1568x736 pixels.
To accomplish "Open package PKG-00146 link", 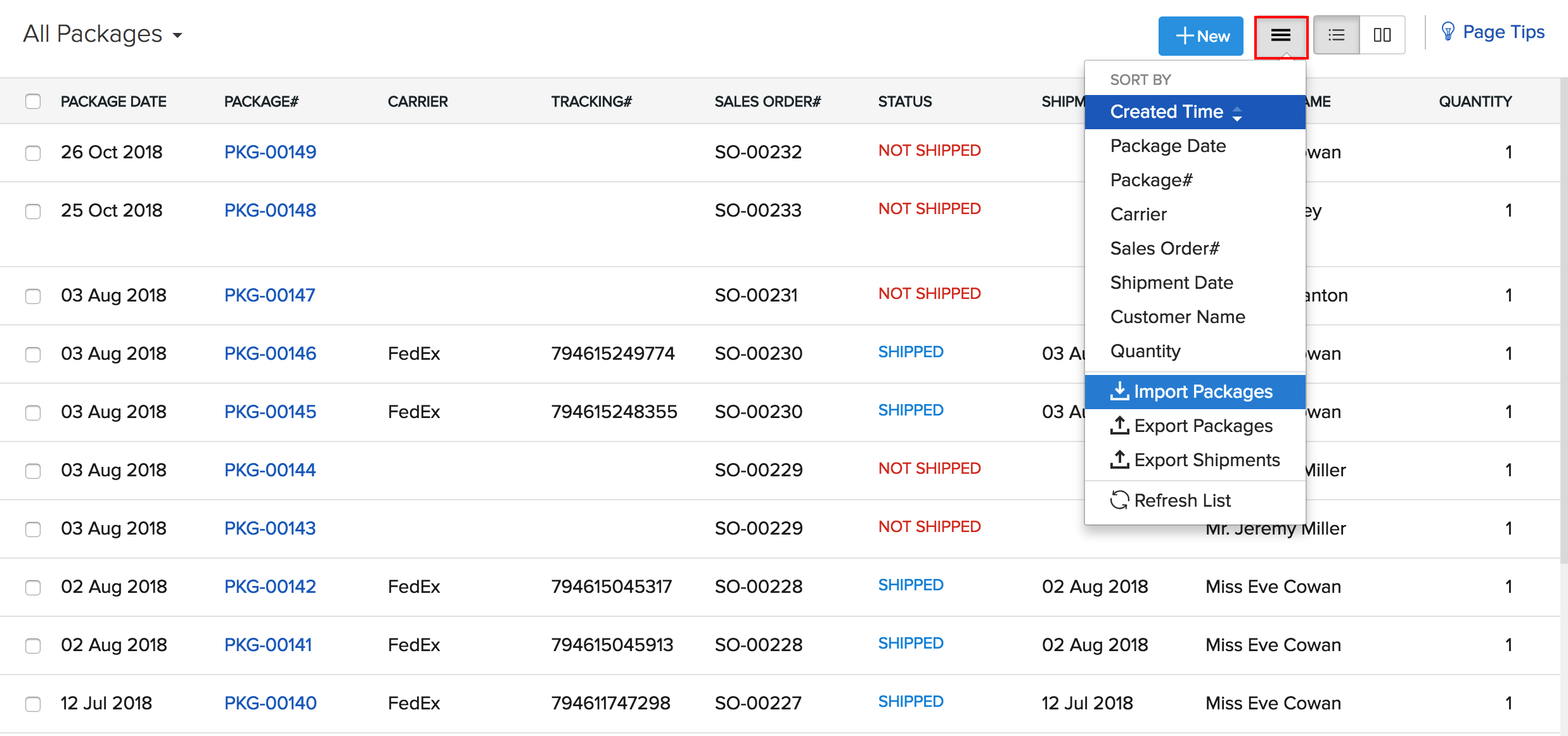I will pyautogui.click(x=270, y=354).
